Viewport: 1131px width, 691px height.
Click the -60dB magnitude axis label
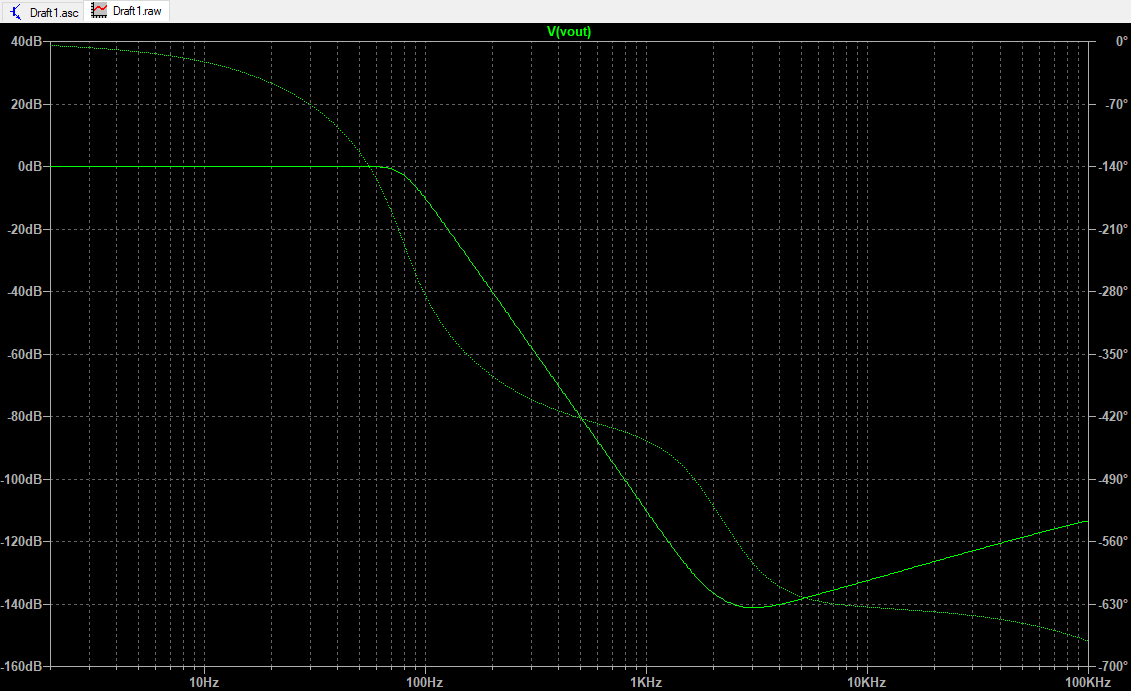coord(24,354)
